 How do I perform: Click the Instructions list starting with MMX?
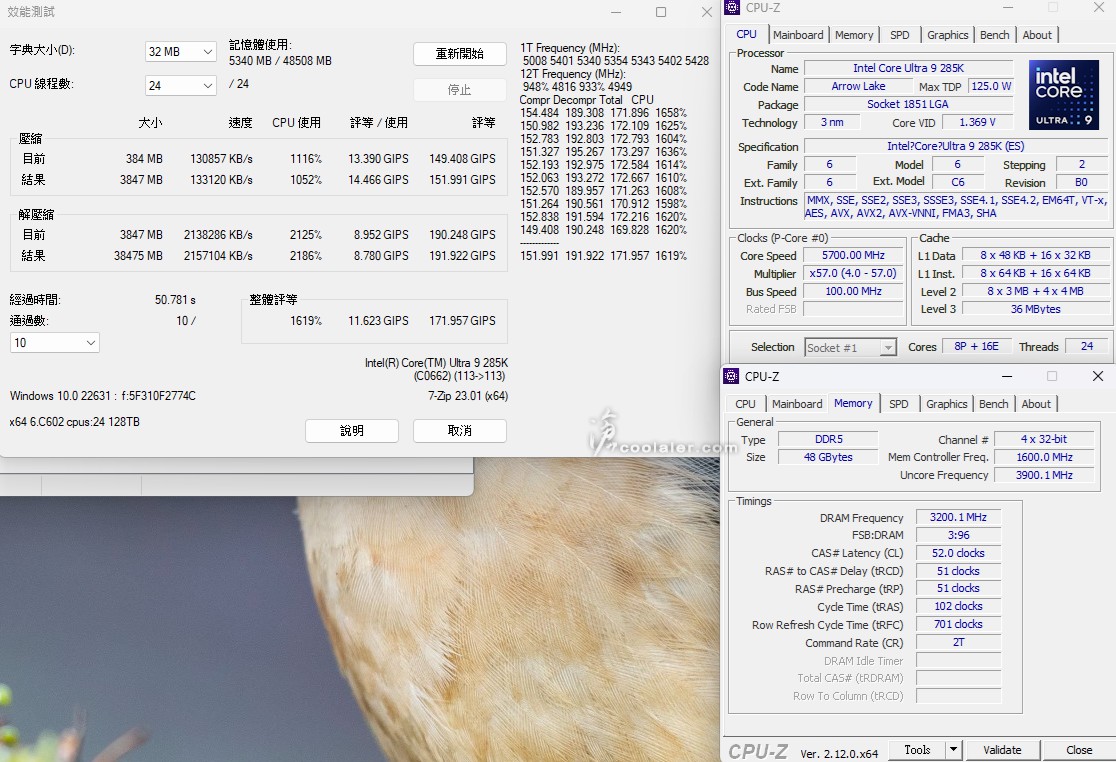(956, 206)
